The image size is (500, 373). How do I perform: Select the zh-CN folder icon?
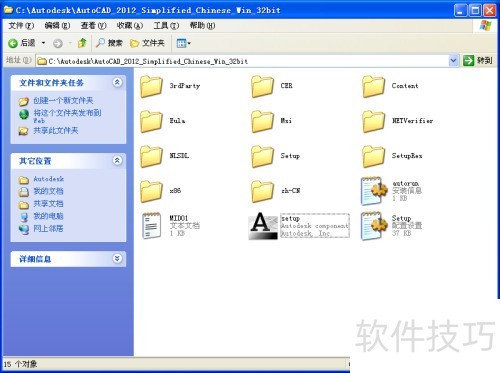click(262, 191)
